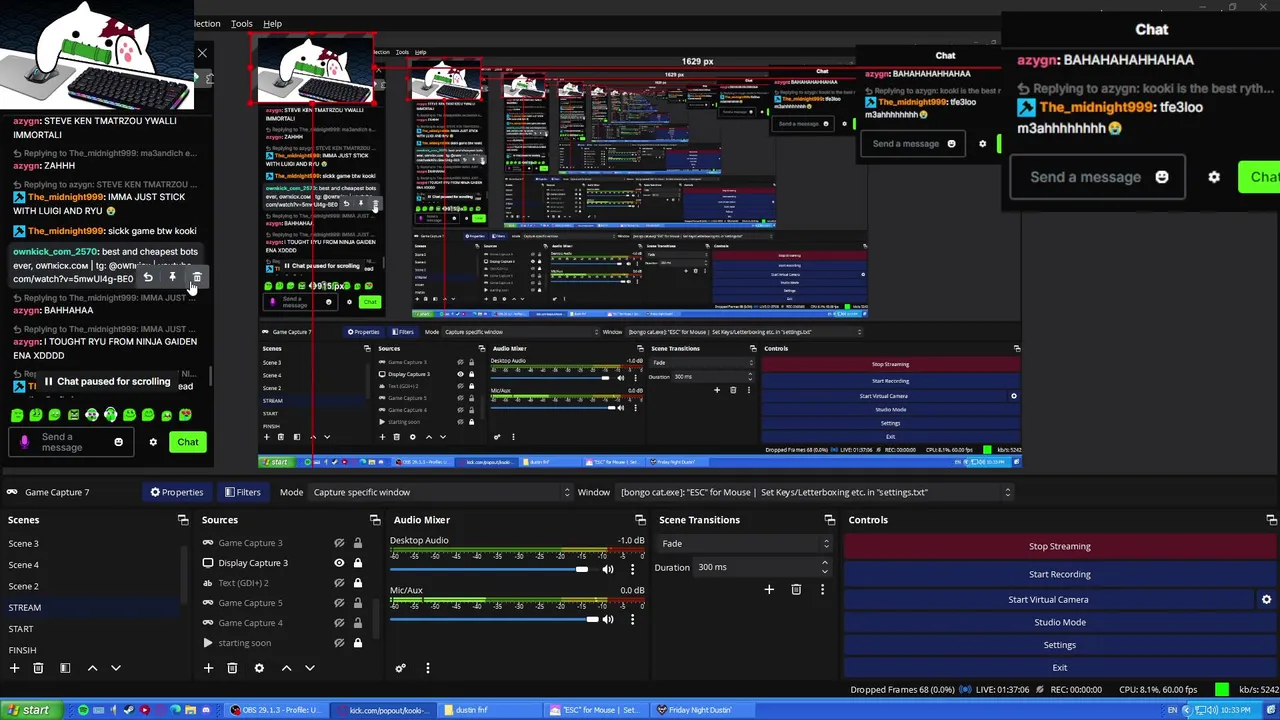Pop out the Scenes dock
The image size is (1280, 720).
pos(183,520)
